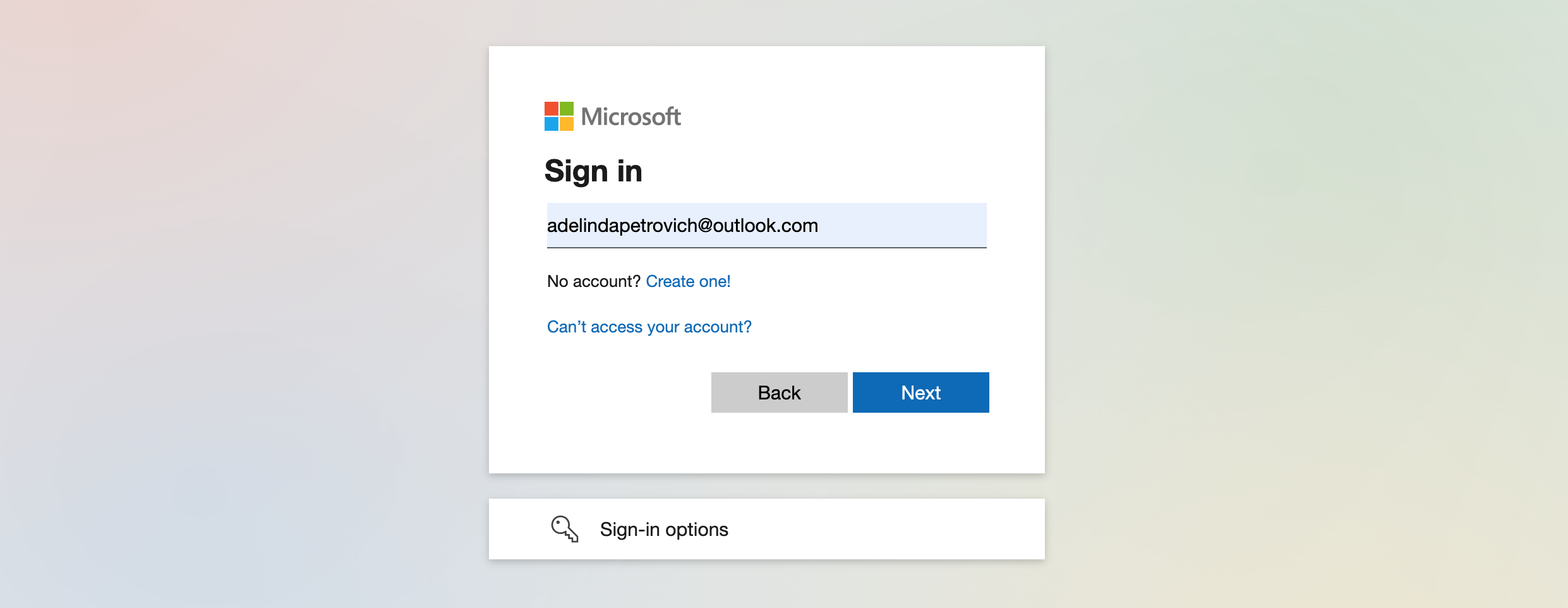The height and width of the screenshot is (608, 1568).
Task: Focus the email address input field
Action: (x=766, y=226)
